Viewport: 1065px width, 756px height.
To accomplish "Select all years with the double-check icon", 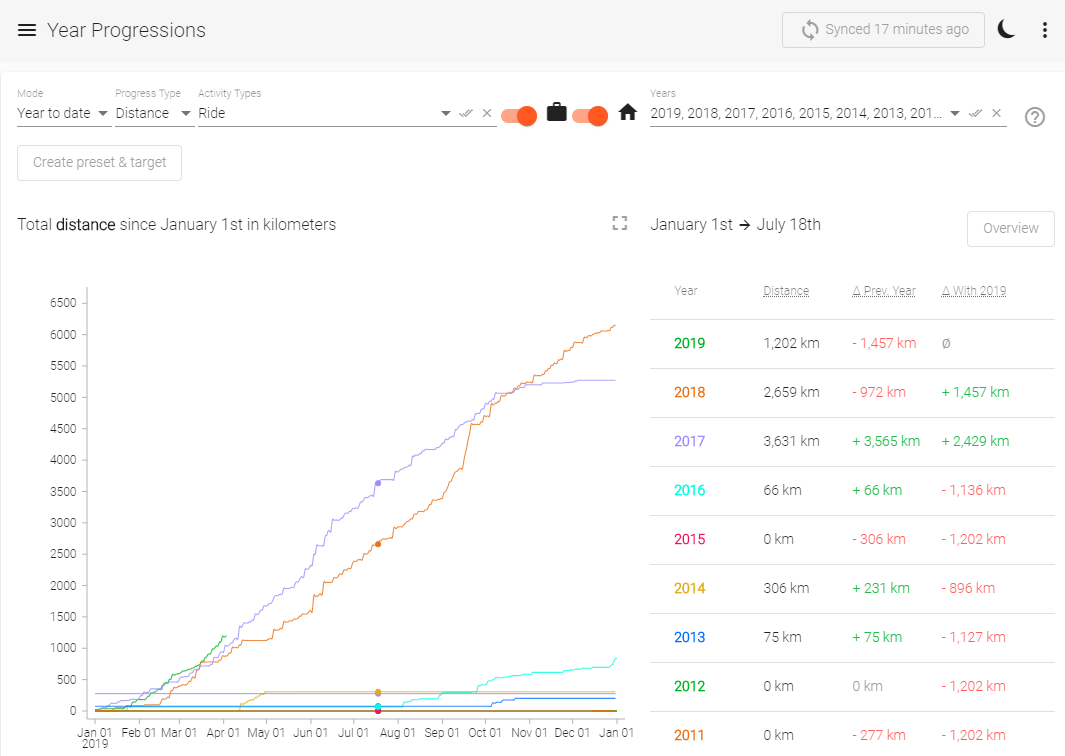I will point(975,113).
